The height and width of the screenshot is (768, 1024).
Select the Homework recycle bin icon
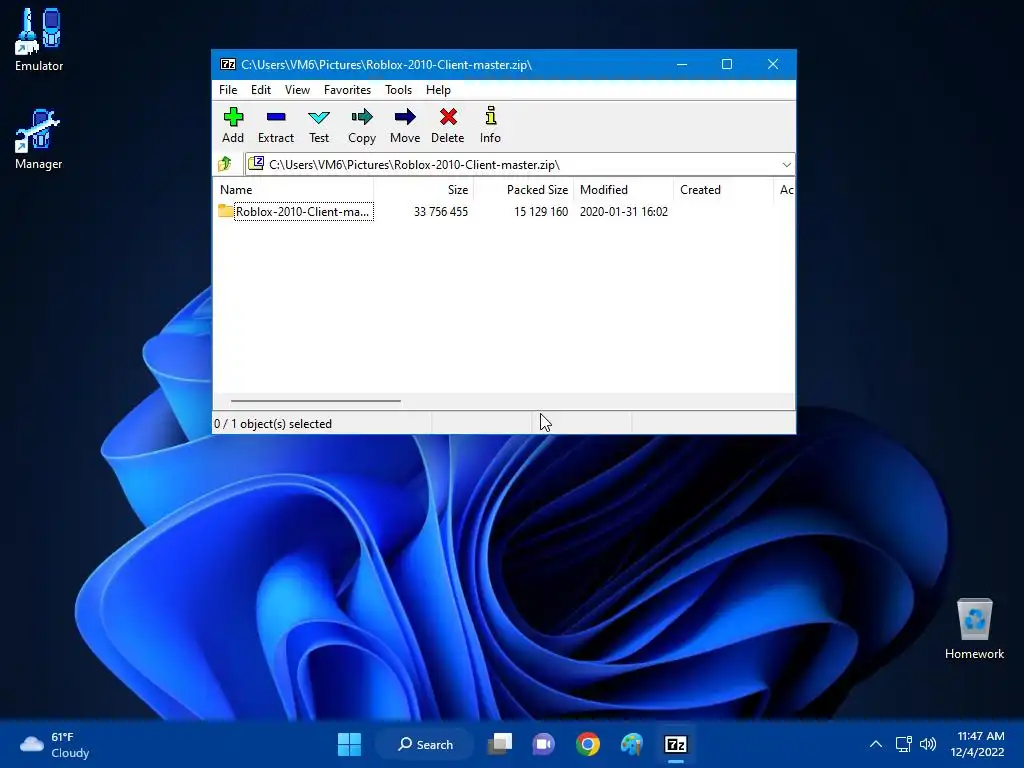pos(974,628)
